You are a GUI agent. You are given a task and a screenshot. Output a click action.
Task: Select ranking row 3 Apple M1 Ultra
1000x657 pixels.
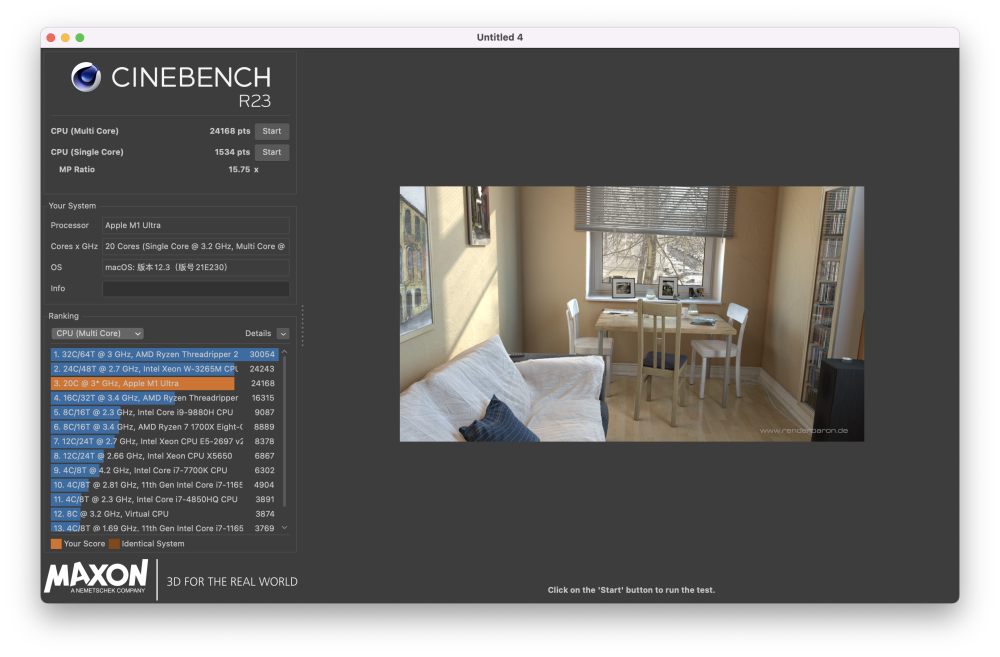click(x=165, y=383)
